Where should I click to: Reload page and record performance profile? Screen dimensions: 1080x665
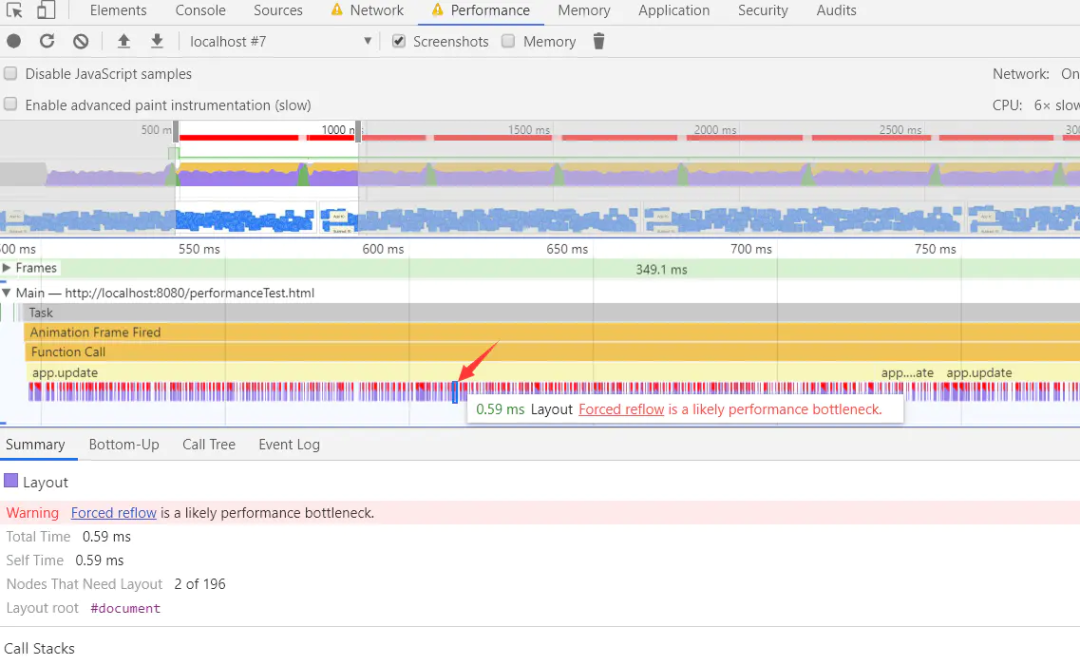tap(46, 41)
